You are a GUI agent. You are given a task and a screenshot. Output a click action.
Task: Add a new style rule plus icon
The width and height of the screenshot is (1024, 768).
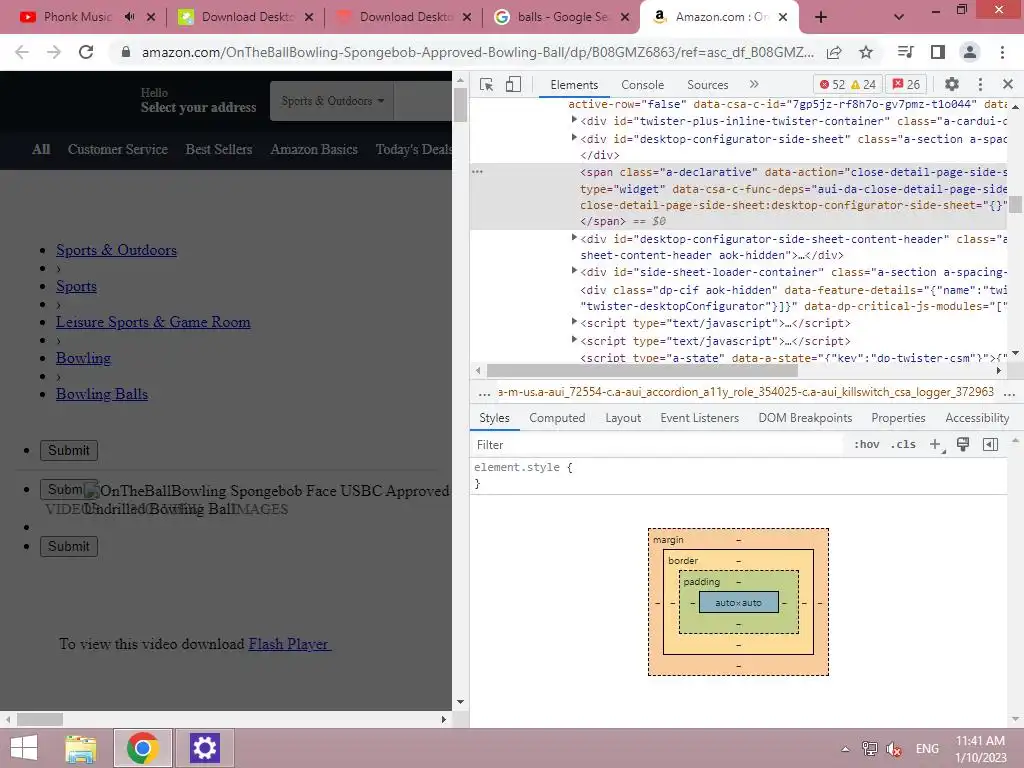pyautogui.click(x=936, y=445)
